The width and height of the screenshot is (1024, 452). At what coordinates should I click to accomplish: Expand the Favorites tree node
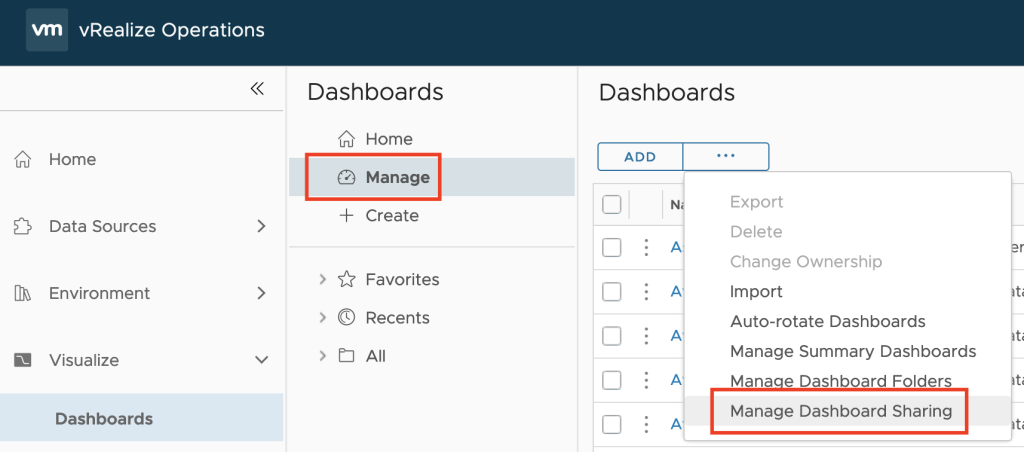pyautogui.click(x=323, y=280)
